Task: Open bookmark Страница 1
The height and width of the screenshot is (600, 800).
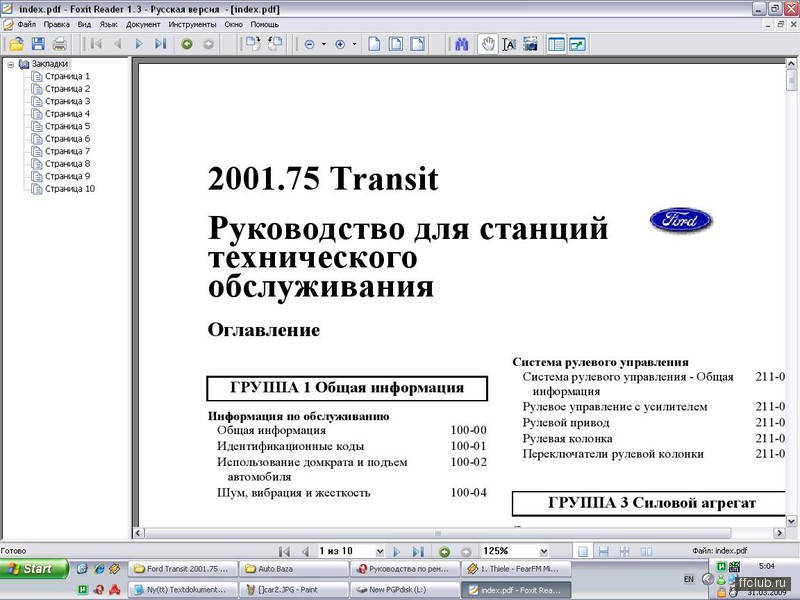Action: coord(67,76)
